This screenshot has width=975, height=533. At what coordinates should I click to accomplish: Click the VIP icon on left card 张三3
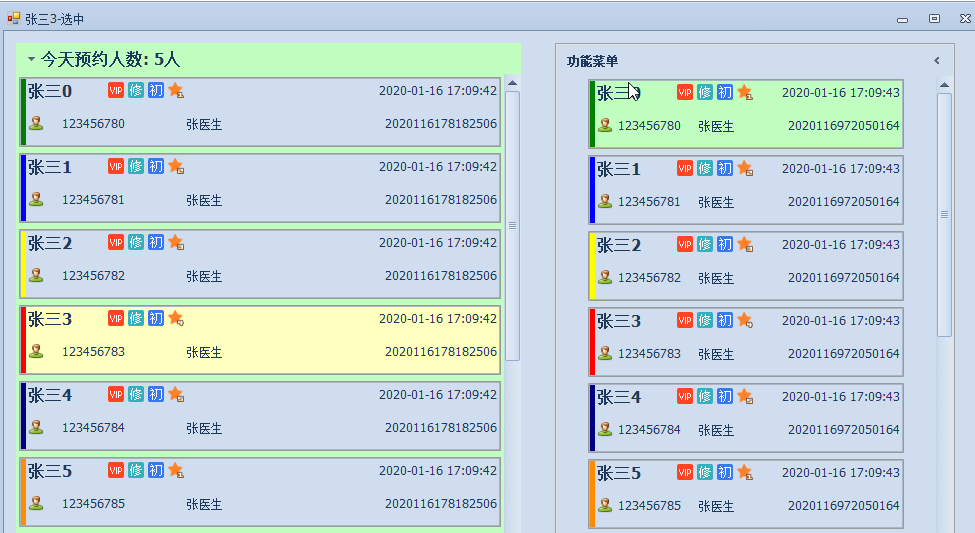click(116, 318)
